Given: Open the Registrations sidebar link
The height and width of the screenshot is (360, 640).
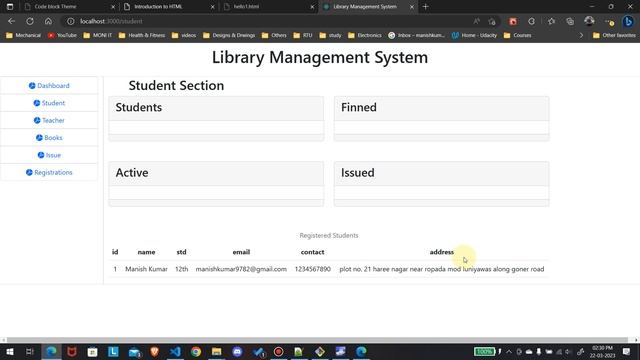Looking at the screenshot, I should coord(49,172).
